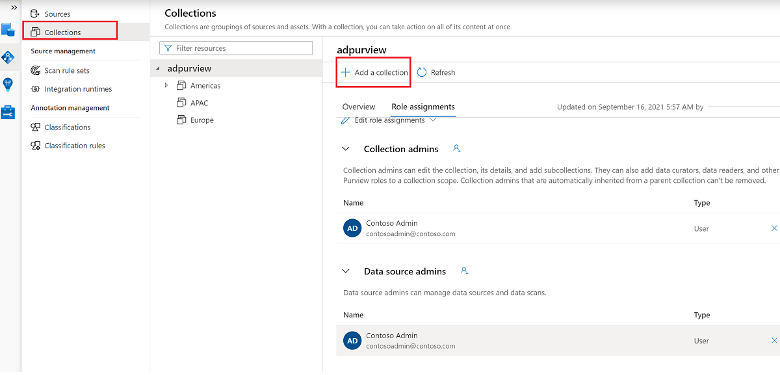Click the Name column header under Collection admins

pos(353,203)
